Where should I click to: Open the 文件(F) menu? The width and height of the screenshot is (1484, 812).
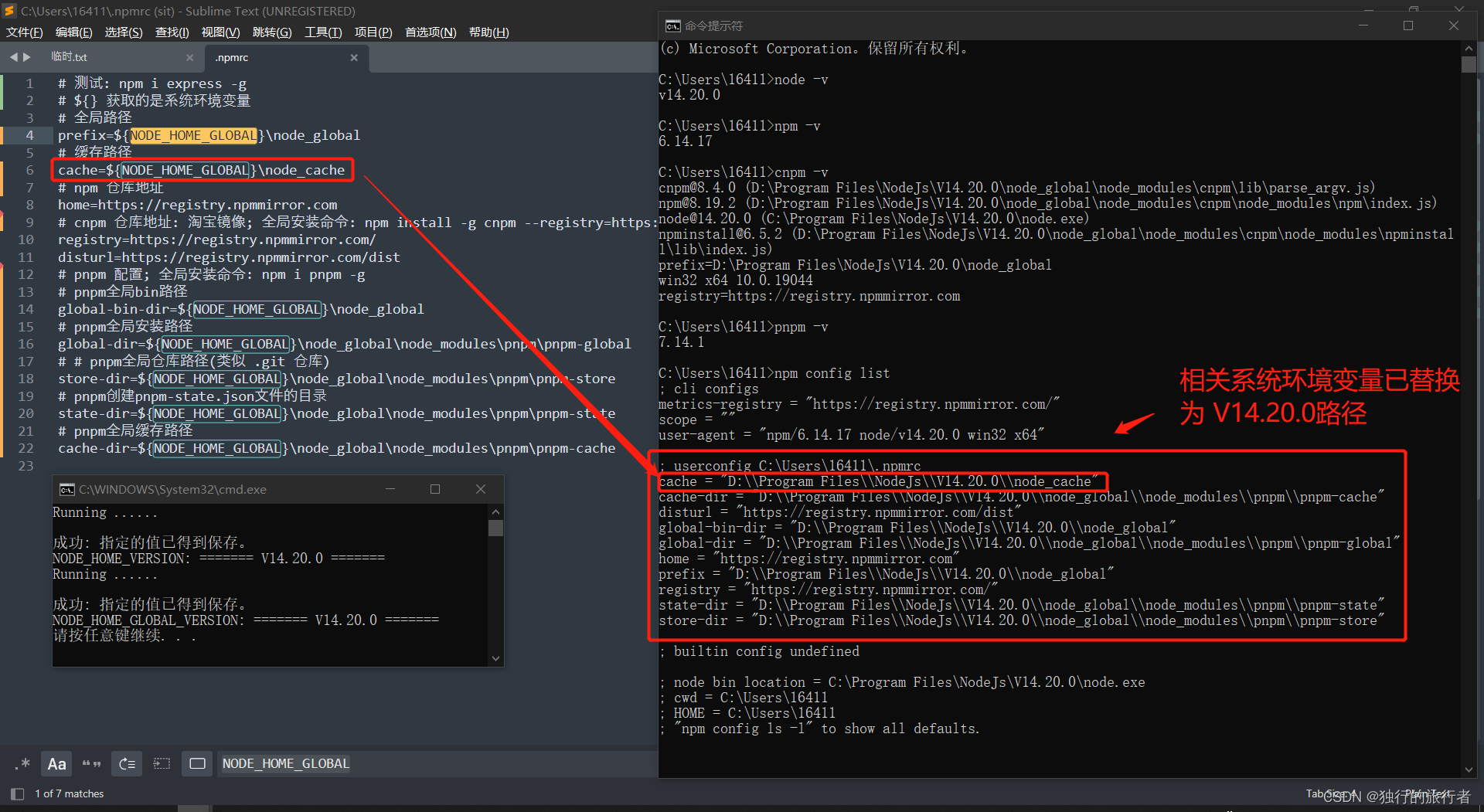pos(24,32)
